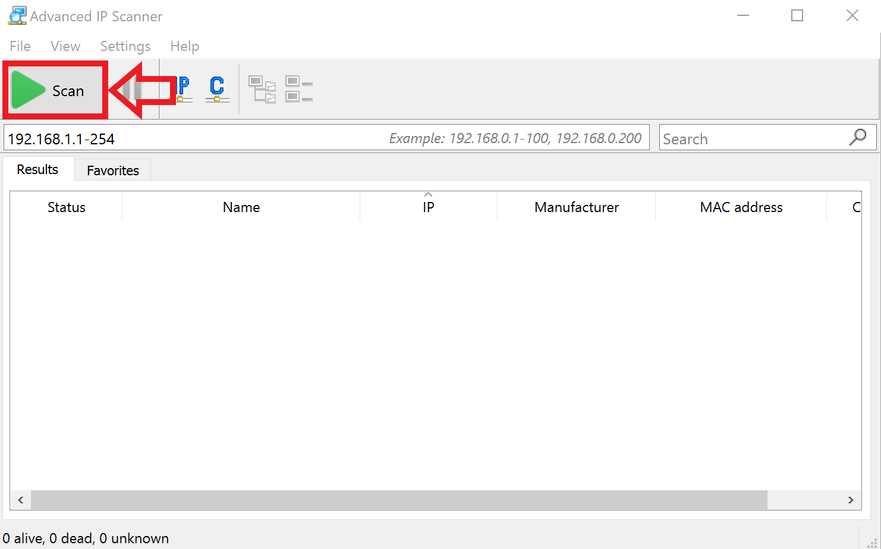Click the horizontal scrollbar right arrow

click(x=851, y=500)
